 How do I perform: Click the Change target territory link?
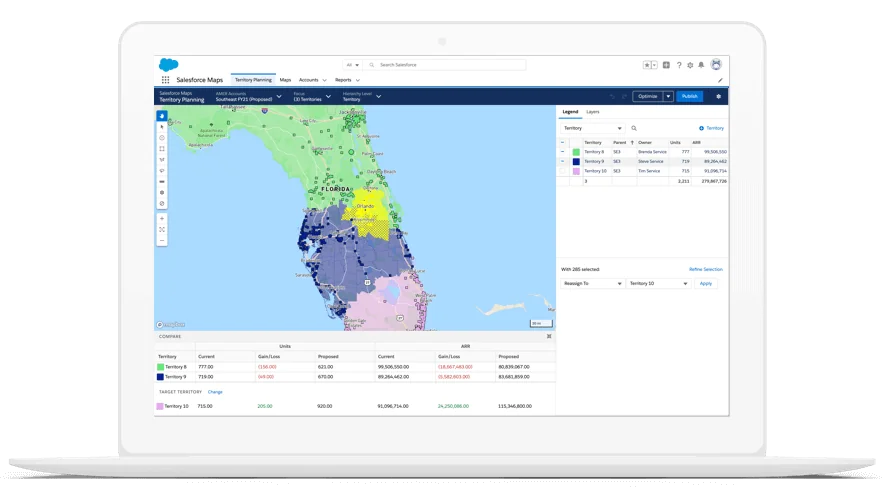[215, 392]
